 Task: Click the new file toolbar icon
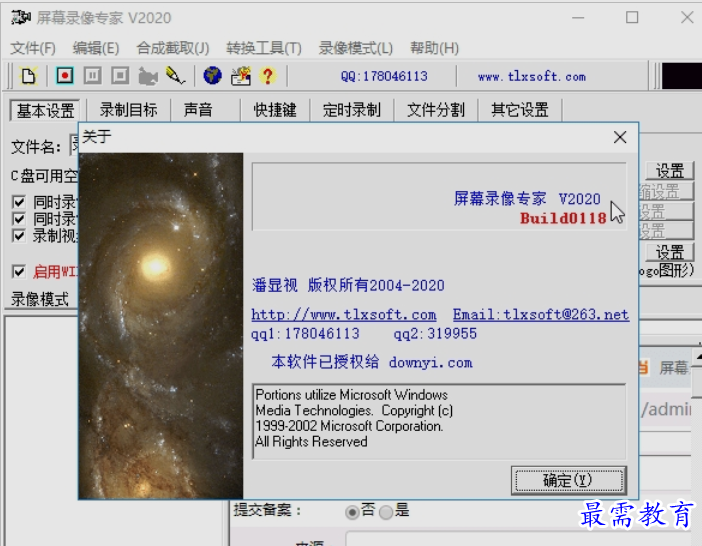point(28,76)
